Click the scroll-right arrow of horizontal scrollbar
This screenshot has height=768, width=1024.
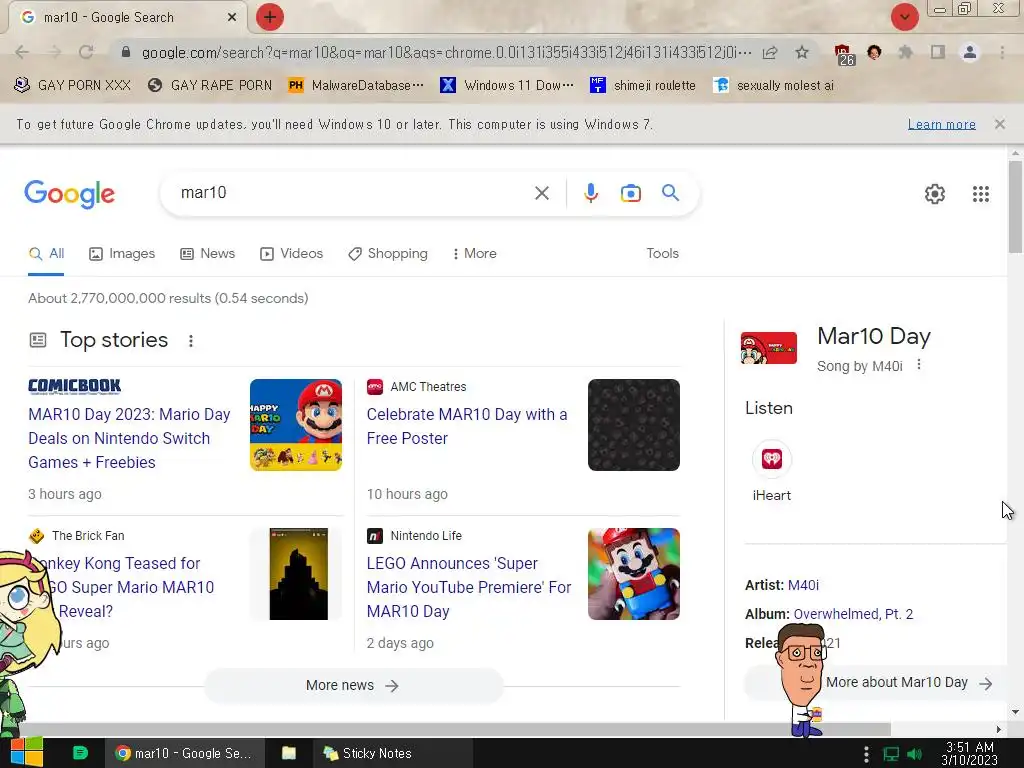coord(998,729)
